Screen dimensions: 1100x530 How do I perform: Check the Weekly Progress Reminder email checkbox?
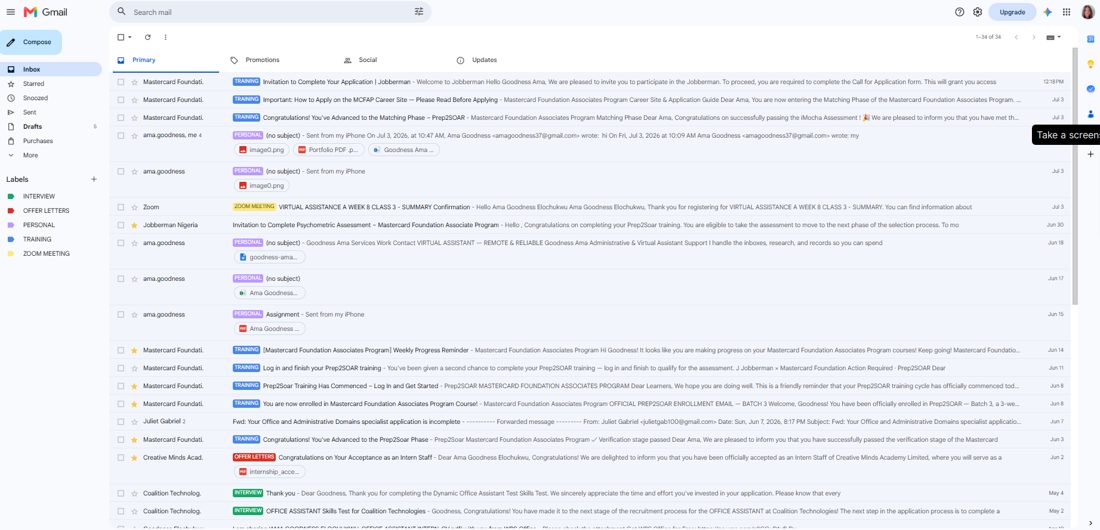(x=121, y=350)
